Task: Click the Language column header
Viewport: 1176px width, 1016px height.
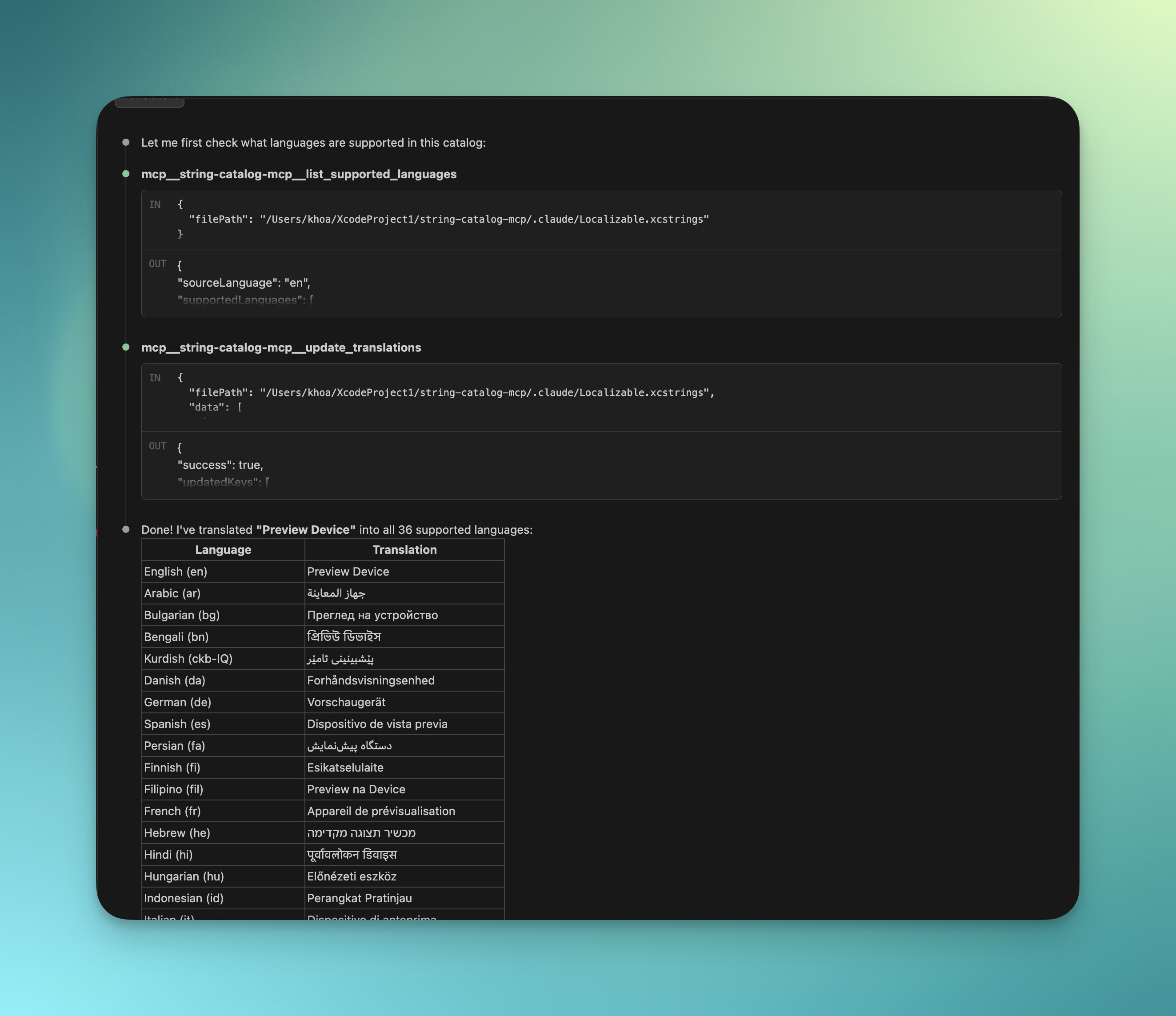Action: (223, 549)
